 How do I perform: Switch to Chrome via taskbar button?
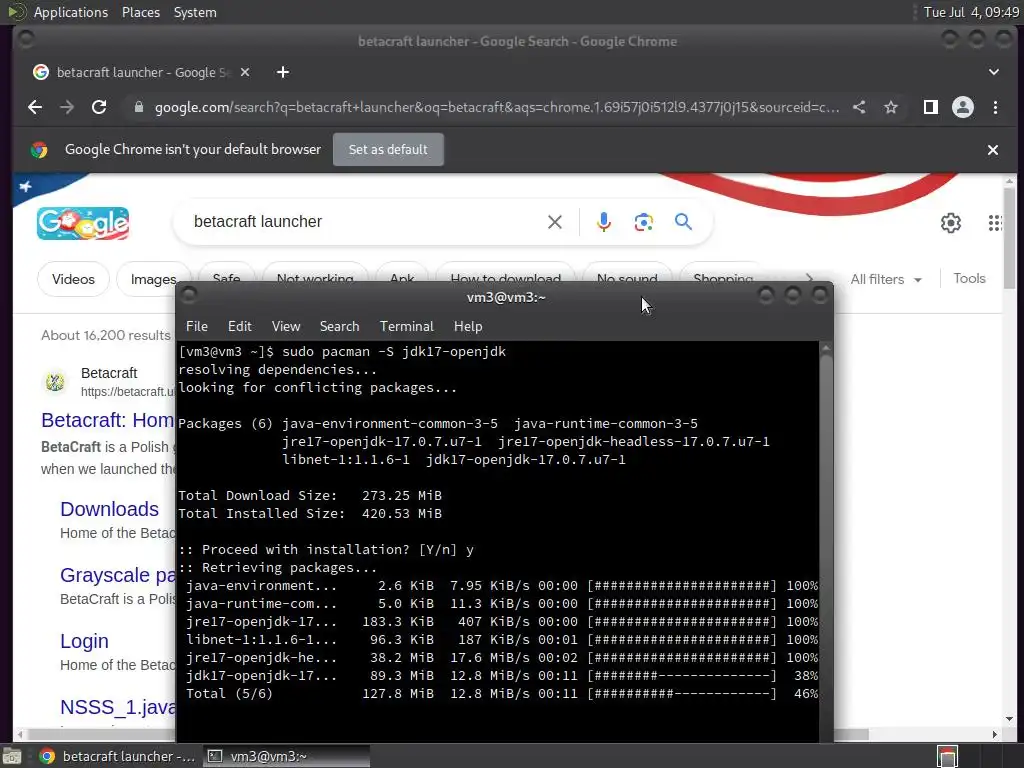click(x=118, y=756)
